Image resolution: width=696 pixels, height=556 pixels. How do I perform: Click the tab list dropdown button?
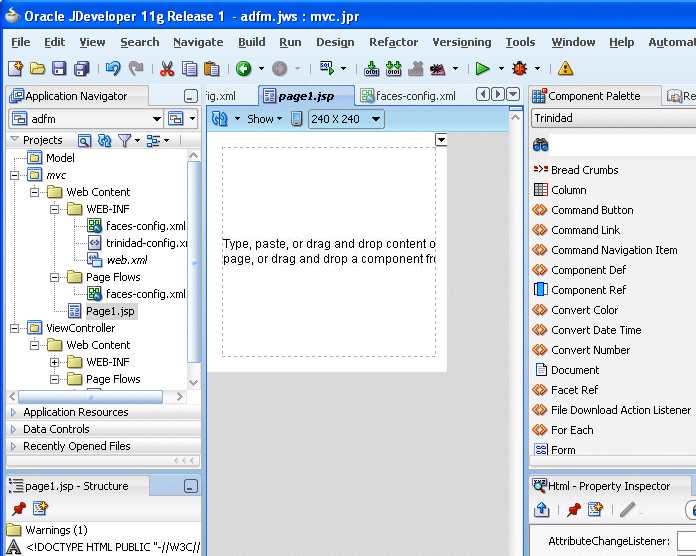pyautogui.click(x=513, y=95)
